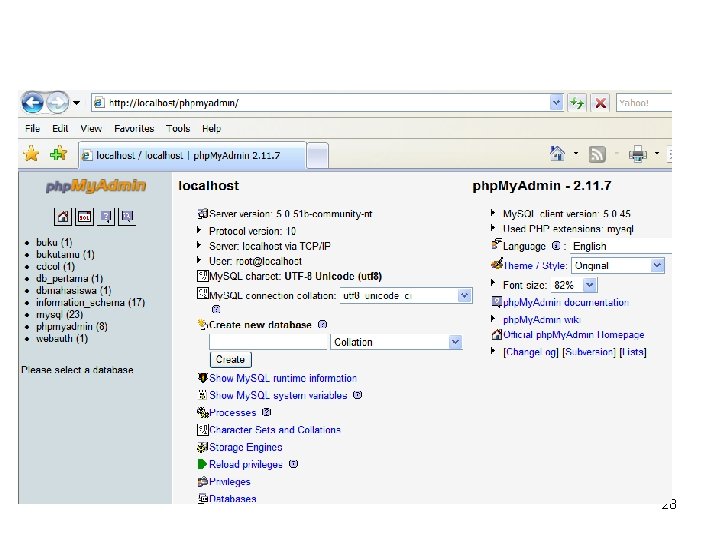Viewport: 720px width, 540px height.
Task: Open Official phpMyAdmin Homepage link
Action: point(574,335)
